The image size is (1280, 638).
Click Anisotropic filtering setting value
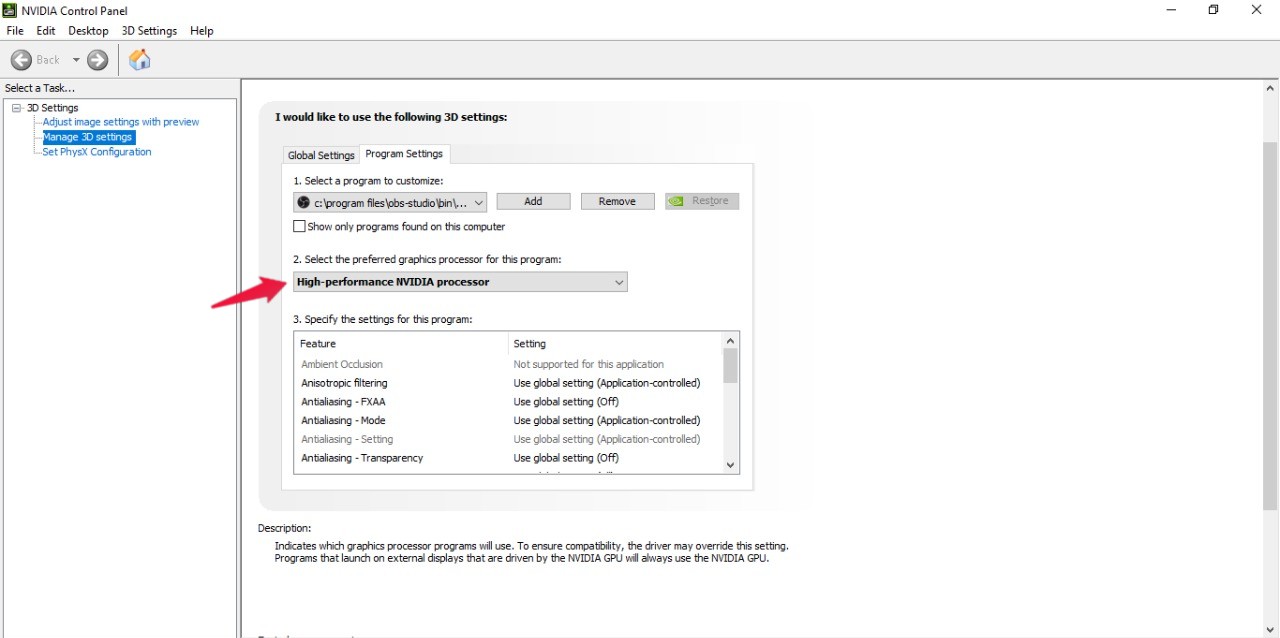pyautogui.click(x=607, y=383)
